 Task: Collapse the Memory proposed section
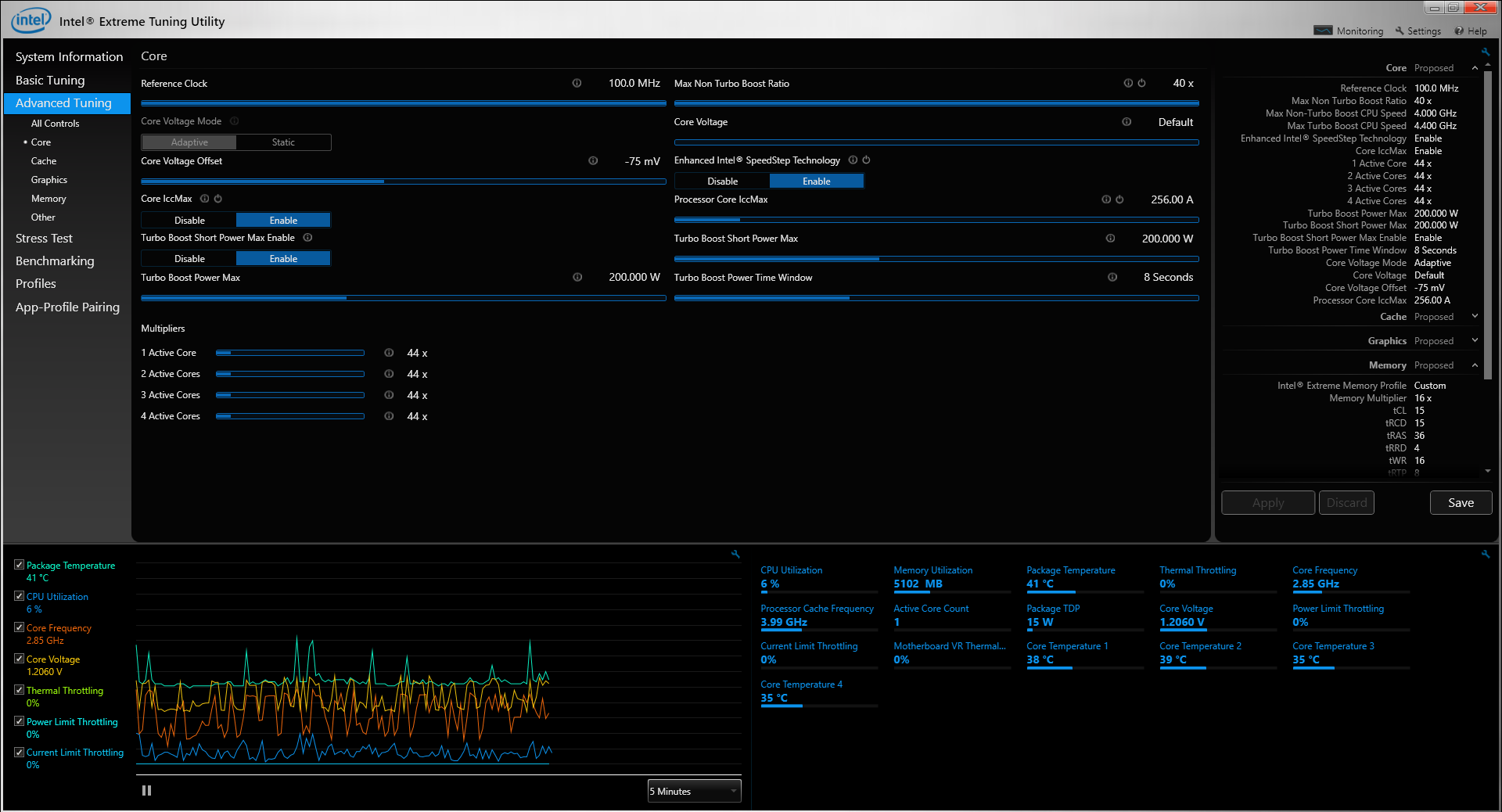[x=1475, y=365]
